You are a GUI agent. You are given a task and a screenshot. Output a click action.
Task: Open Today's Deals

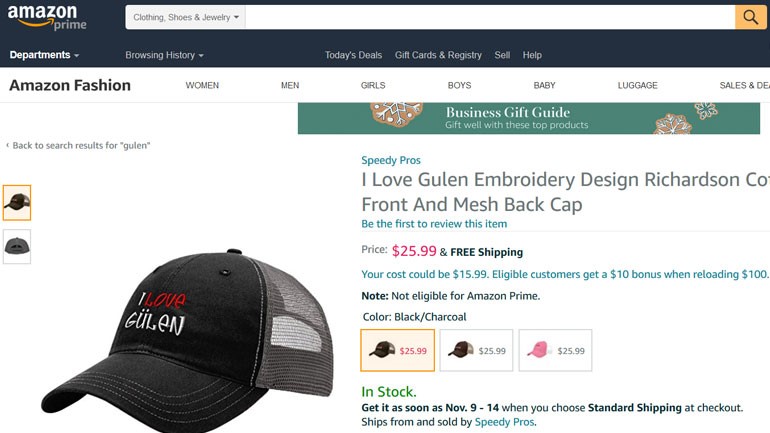pyautogui.click(x=353, y=55)
